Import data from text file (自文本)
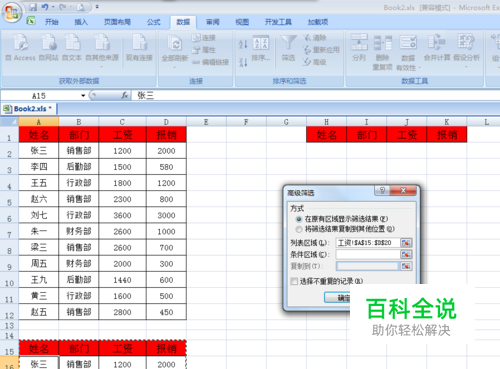The height and width of the screenshot is (369, 500). pyautogui.click(x=72, y=47)
